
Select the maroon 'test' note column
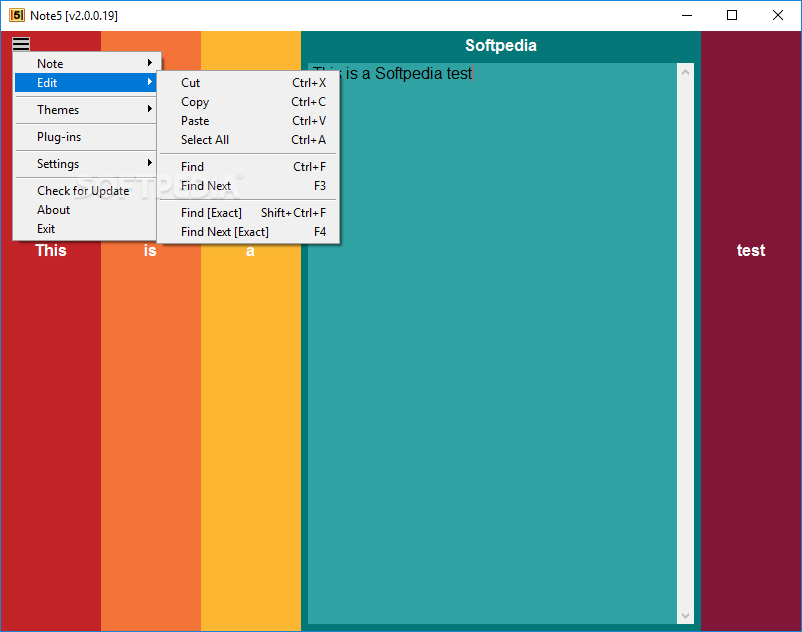pos(751,331)
